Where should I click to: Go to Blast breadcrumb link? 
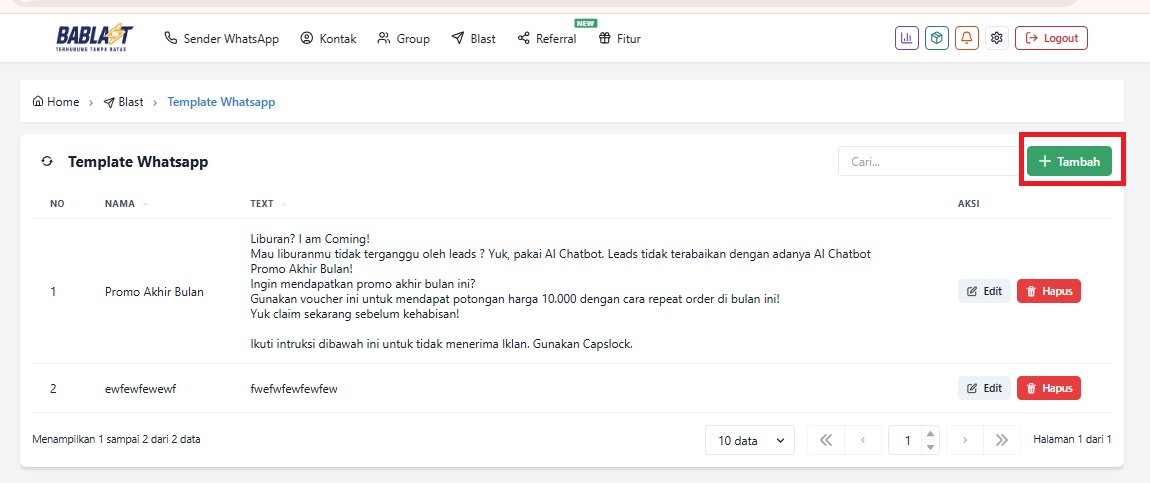pyautogui.click(x=123, y=102)
